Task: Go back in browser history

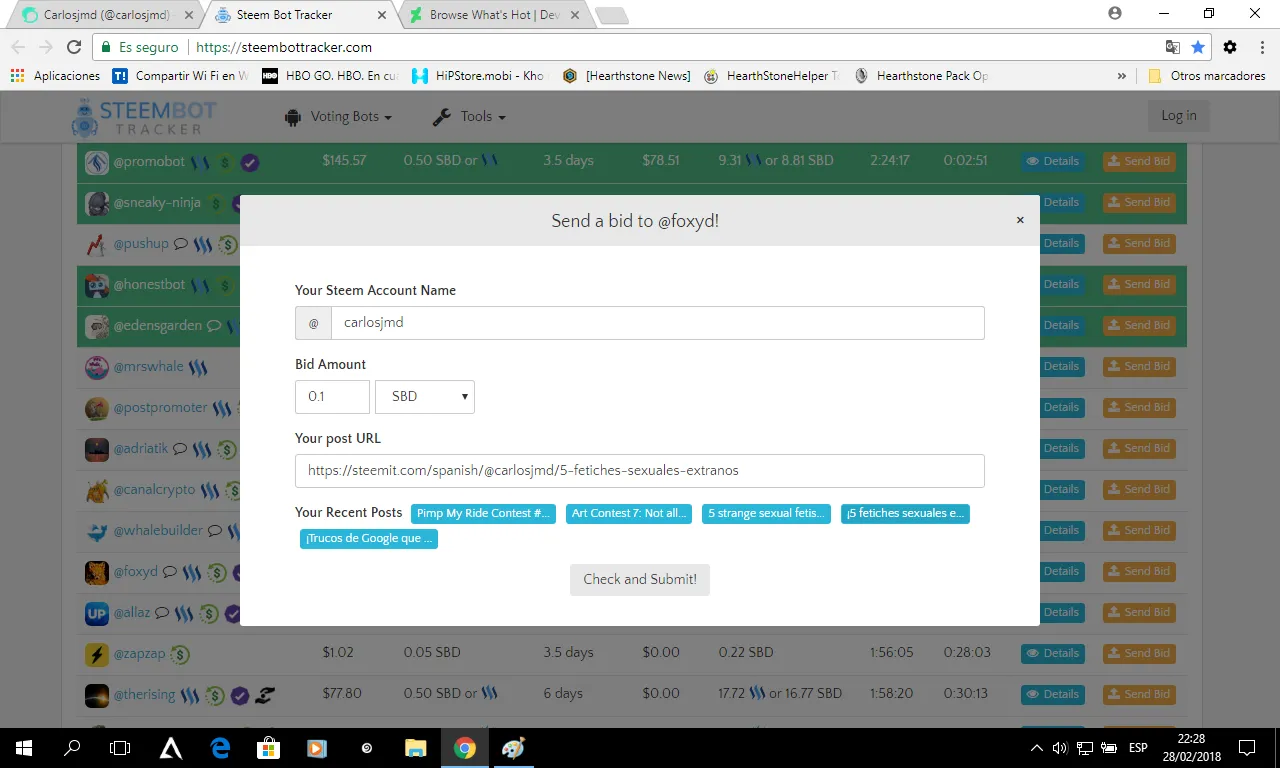Action: click(x=18, y=47)
